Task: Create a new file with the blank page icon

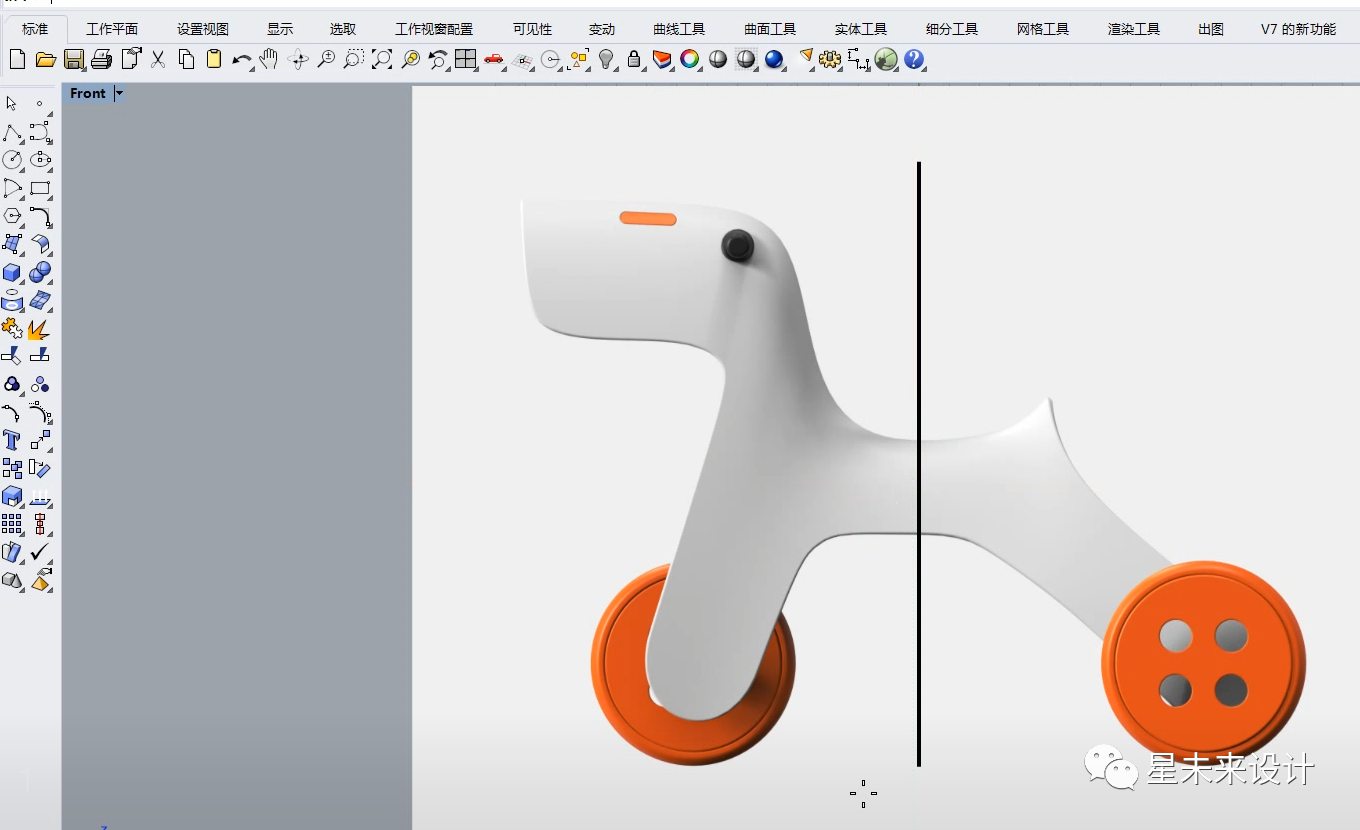Action: coord(17,60)
